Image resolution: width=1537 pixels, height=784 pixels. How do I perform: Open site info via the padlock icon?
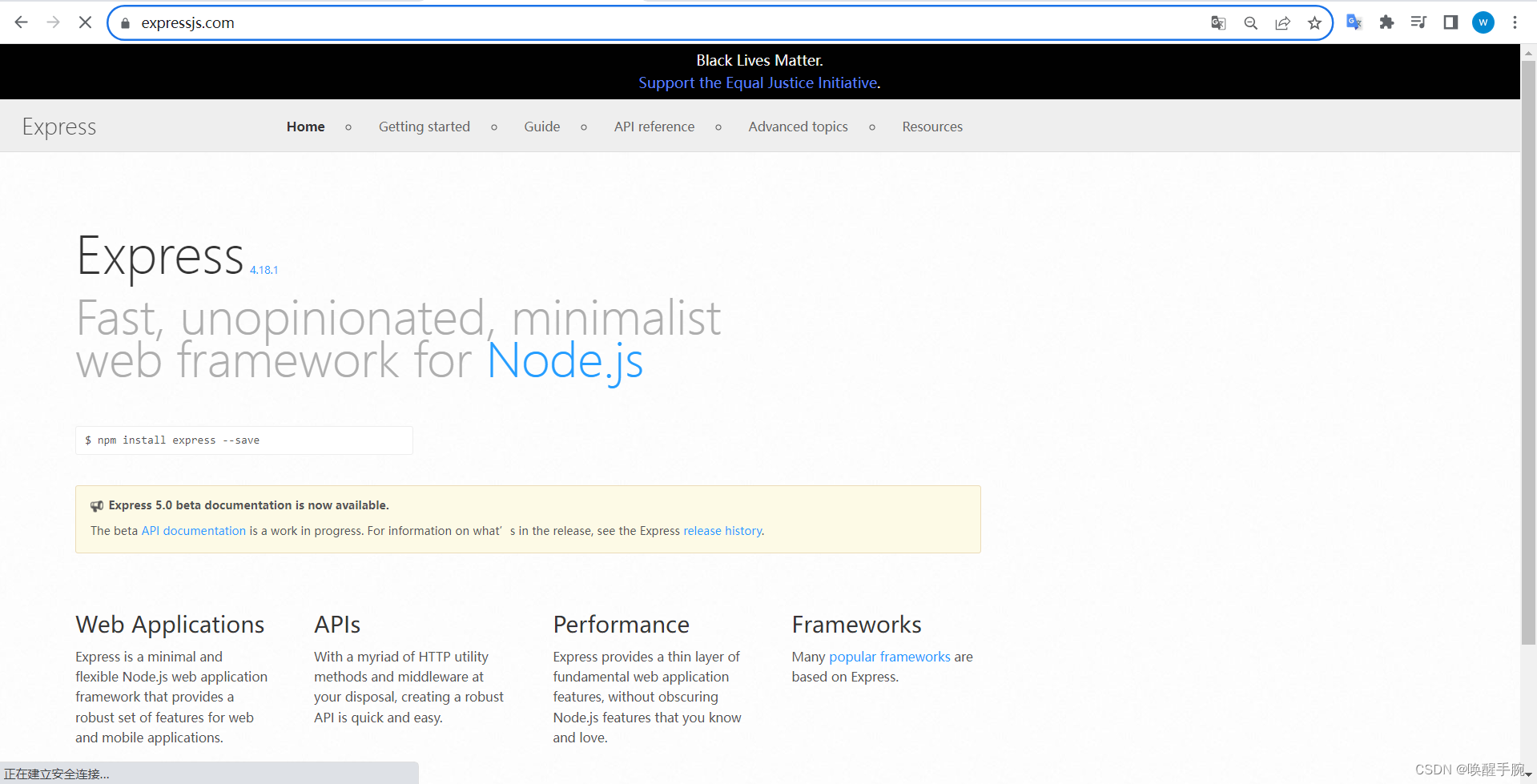(x=125, y=23)
